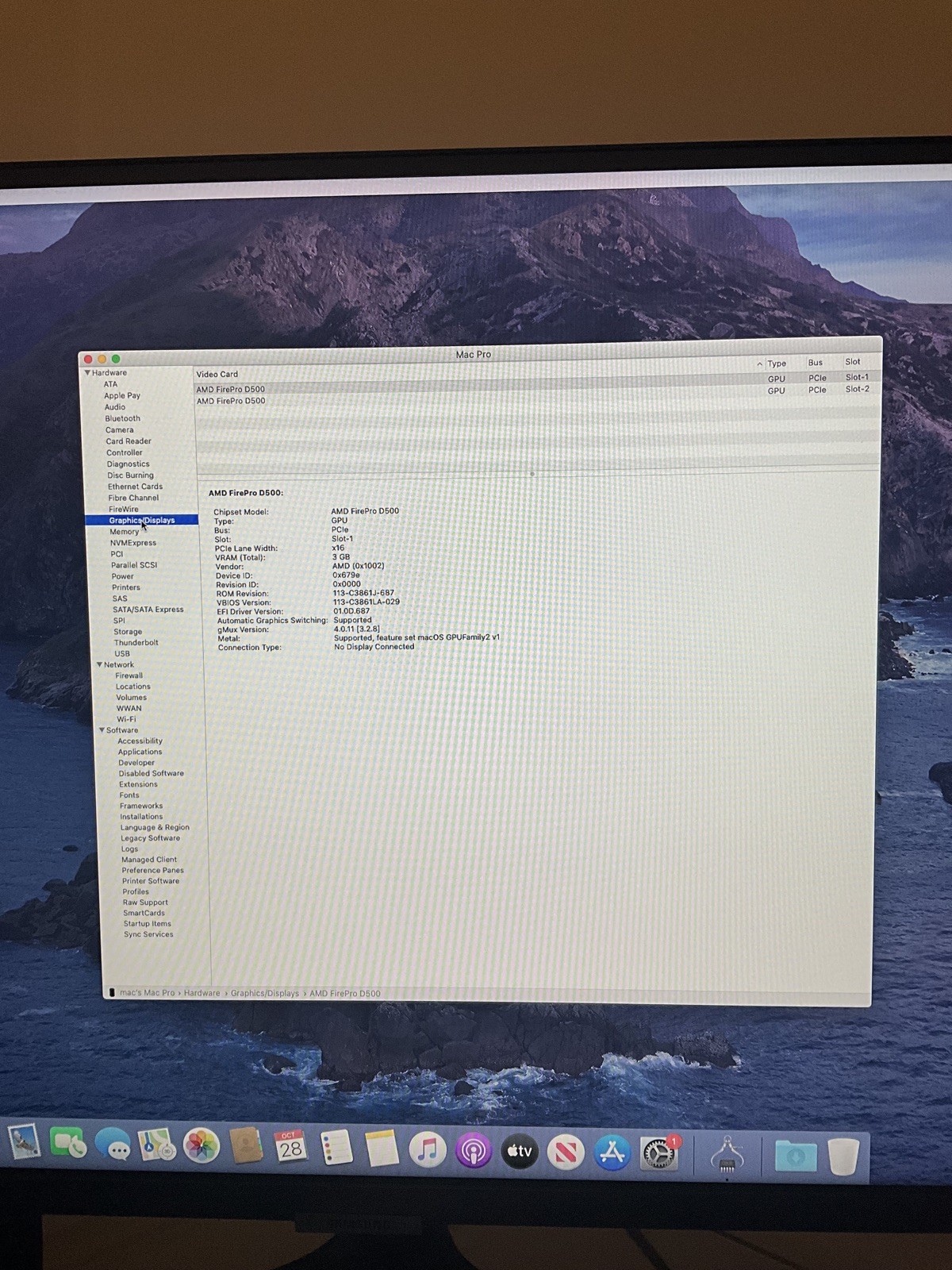
Task: Select Thunderbolt in the sidebar
Action: click(x=136, y=643)
